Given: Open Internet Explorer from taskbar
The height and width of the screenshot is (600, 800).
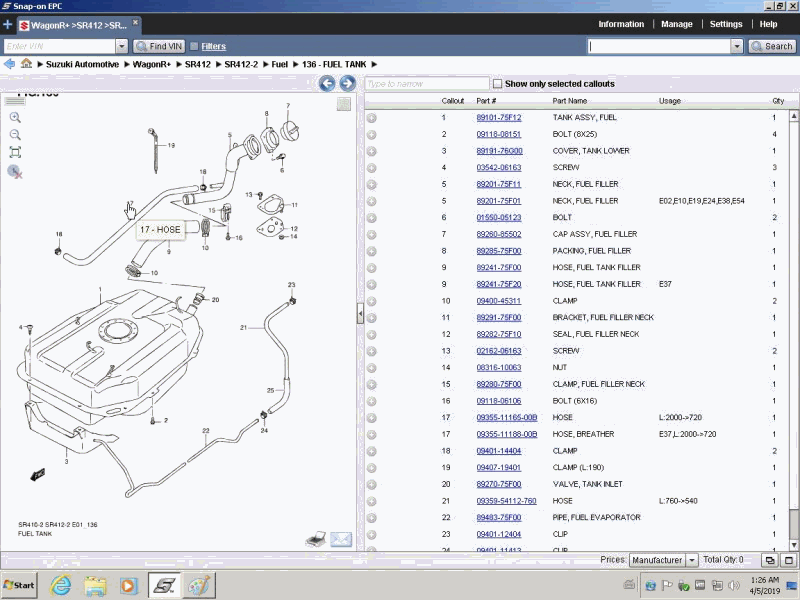Looking at the screenshot, I should point(60,585).
